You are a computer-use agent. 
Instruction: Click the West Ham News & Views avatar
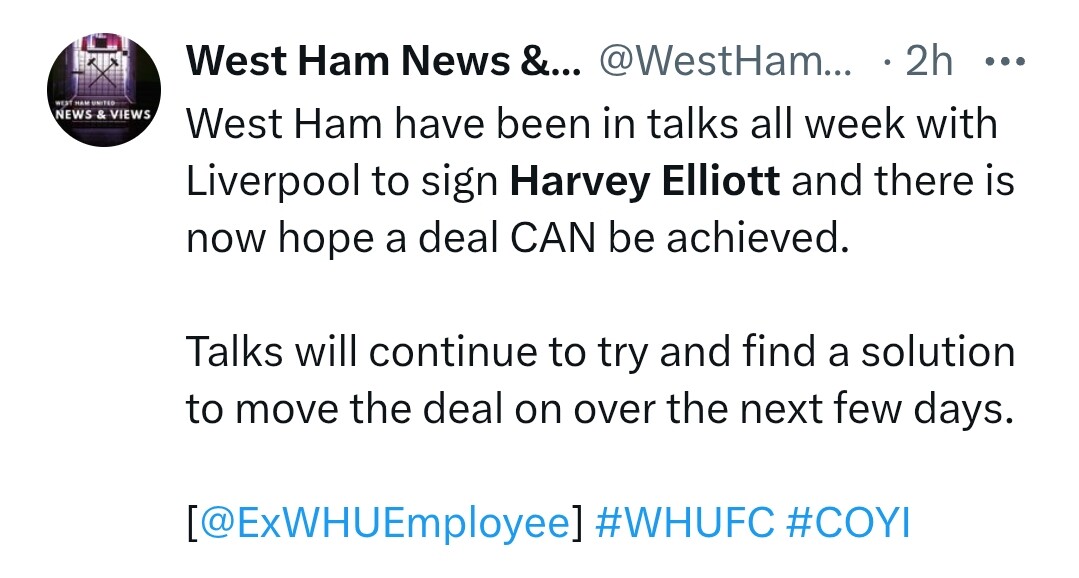click(x=99, y=95)
